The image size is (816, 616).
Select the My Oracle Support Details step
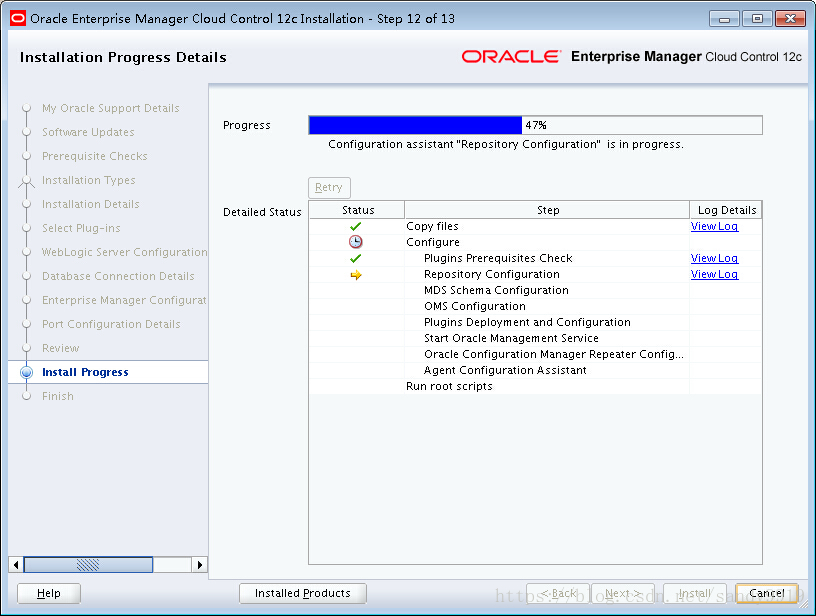click(x=110, y=108)
